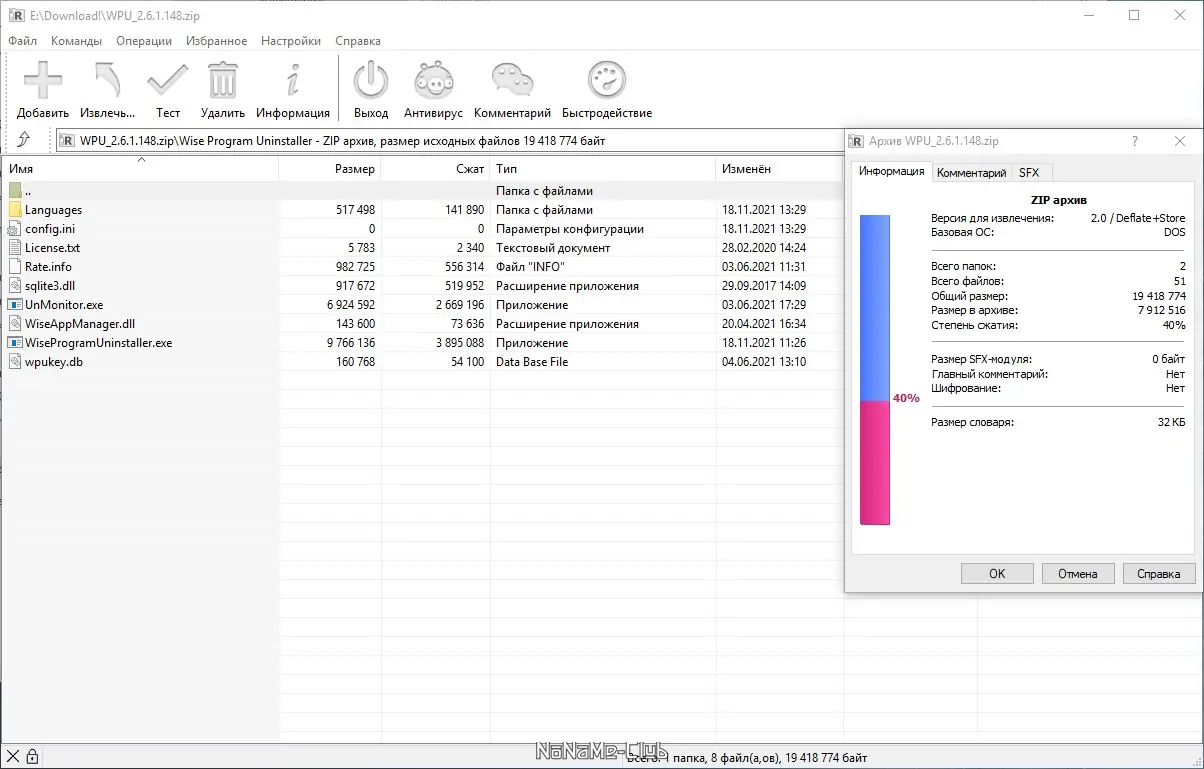
Task: Click the WinRAR app icon in title bar
Action: [x=15, y=15]
